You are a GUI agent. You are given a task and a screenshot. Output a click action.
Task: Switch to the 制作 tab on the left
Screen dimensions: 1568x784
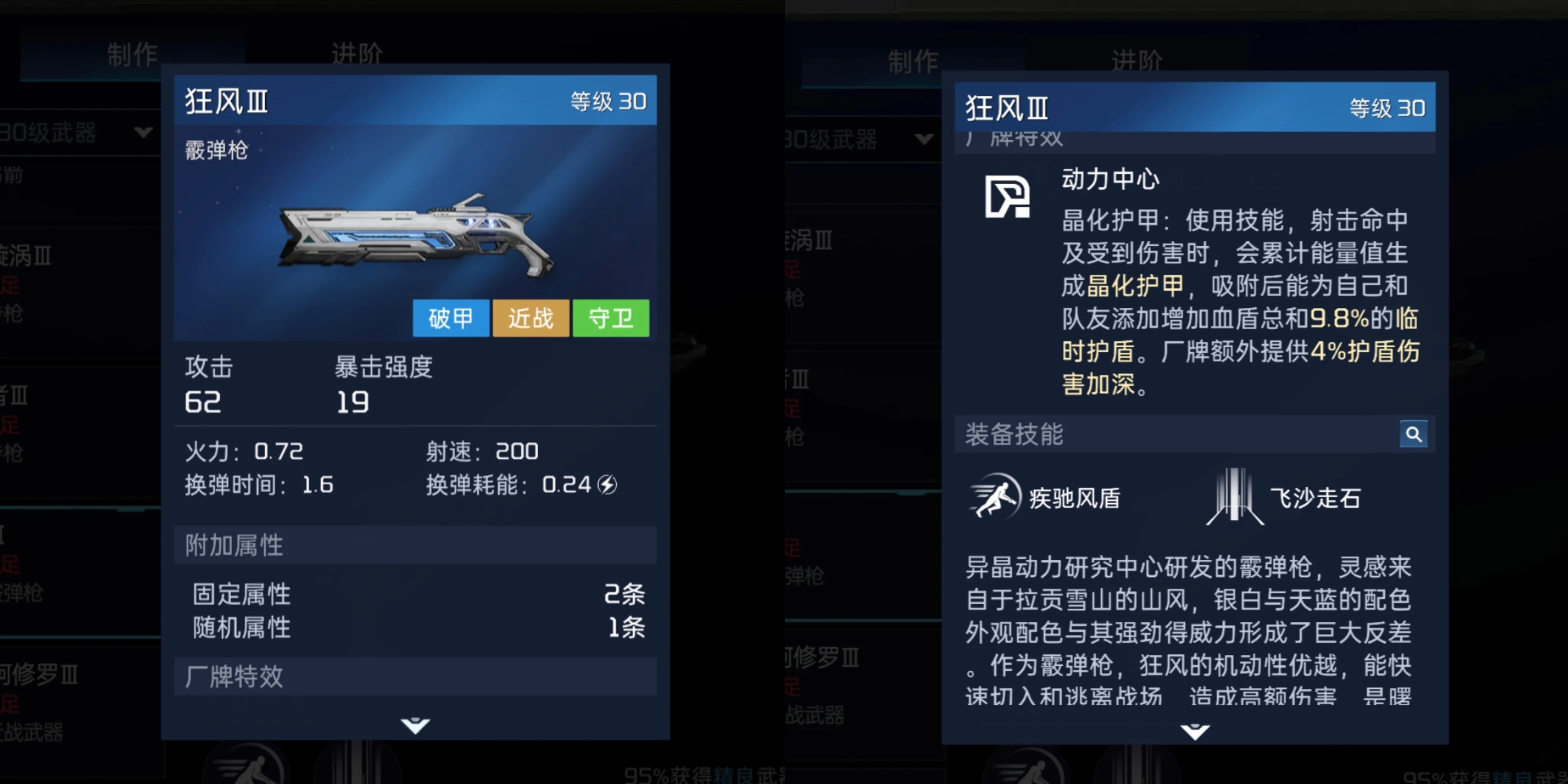[132, 55]
